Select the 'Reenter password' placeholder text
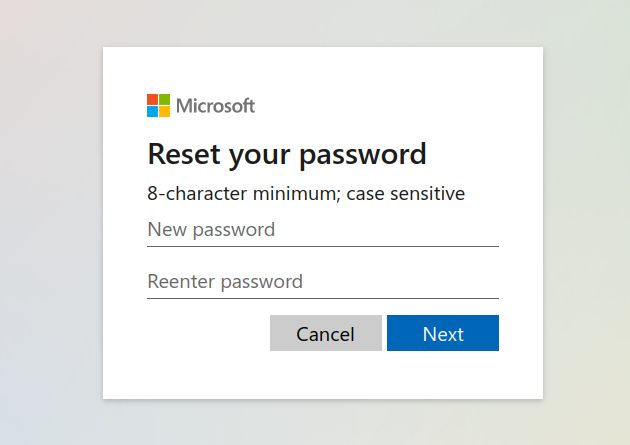This screenshot has height=445, width=630. pyautogui.click(x=225, y=282)
